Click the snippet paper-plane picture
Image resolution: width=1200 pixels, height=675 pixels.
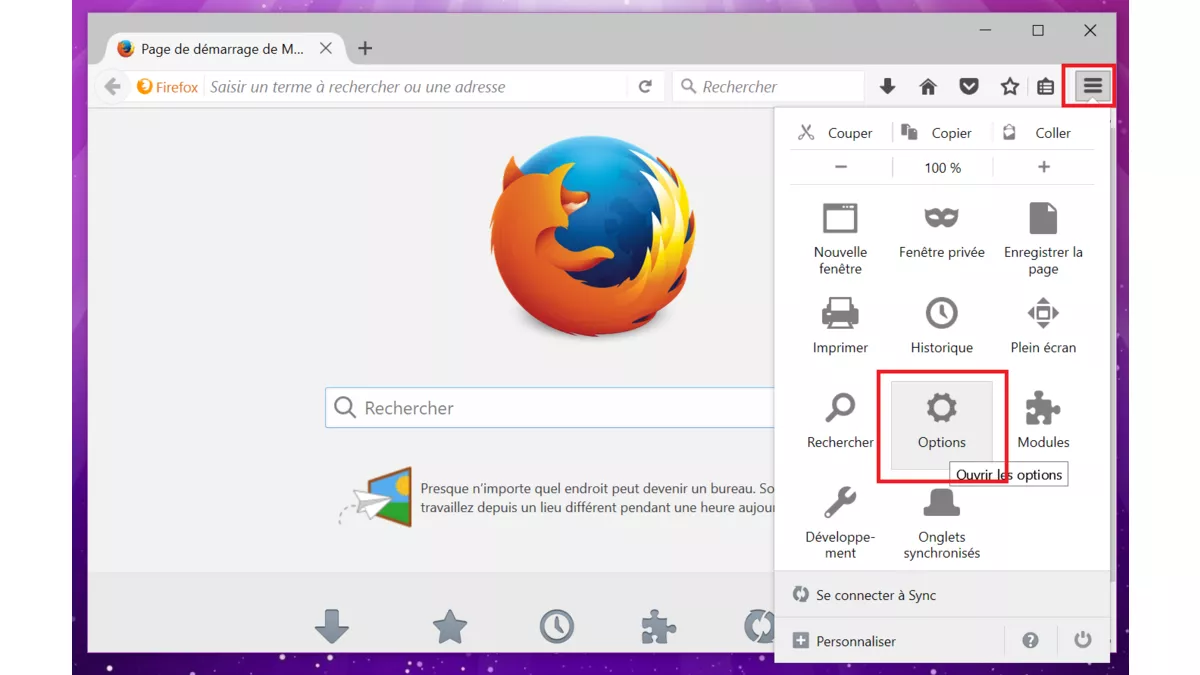click(x=377, y=497)
